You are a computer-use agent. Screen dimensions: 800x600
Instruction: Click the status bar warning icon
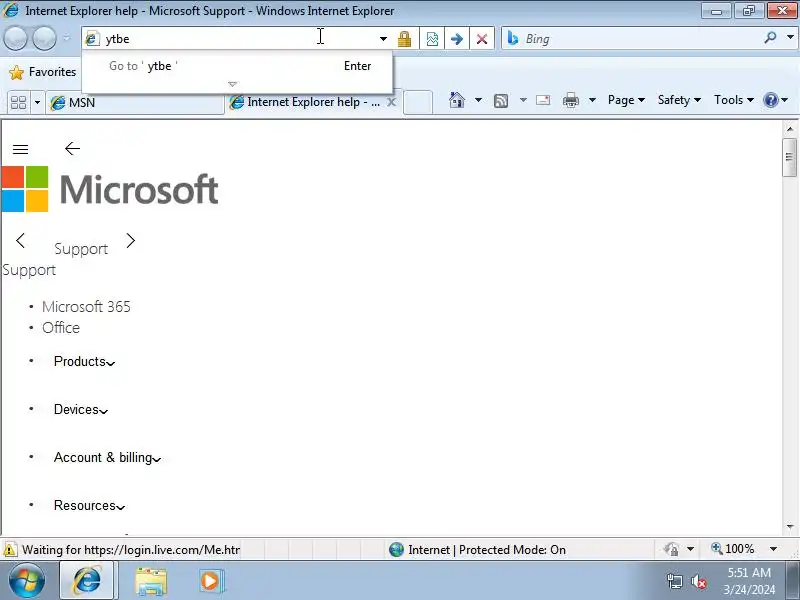point(10,550)
